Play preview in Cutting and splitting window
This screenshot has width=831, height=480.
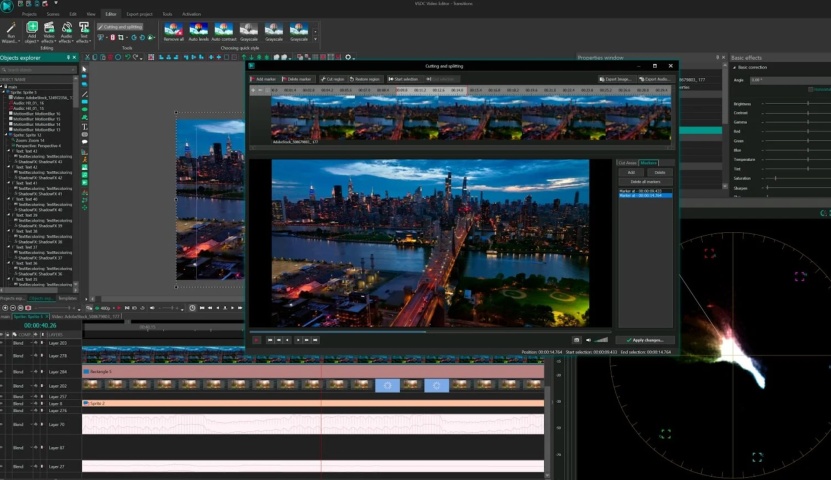[257, 340]
